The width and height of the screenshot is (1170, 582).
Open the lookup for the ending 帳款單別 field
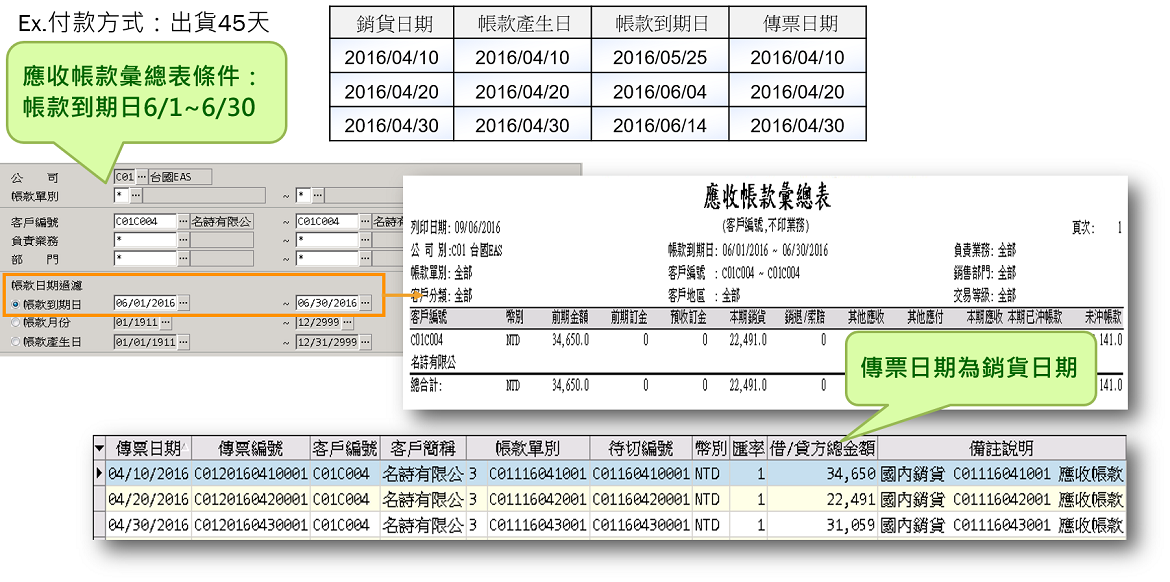point(319,195)
